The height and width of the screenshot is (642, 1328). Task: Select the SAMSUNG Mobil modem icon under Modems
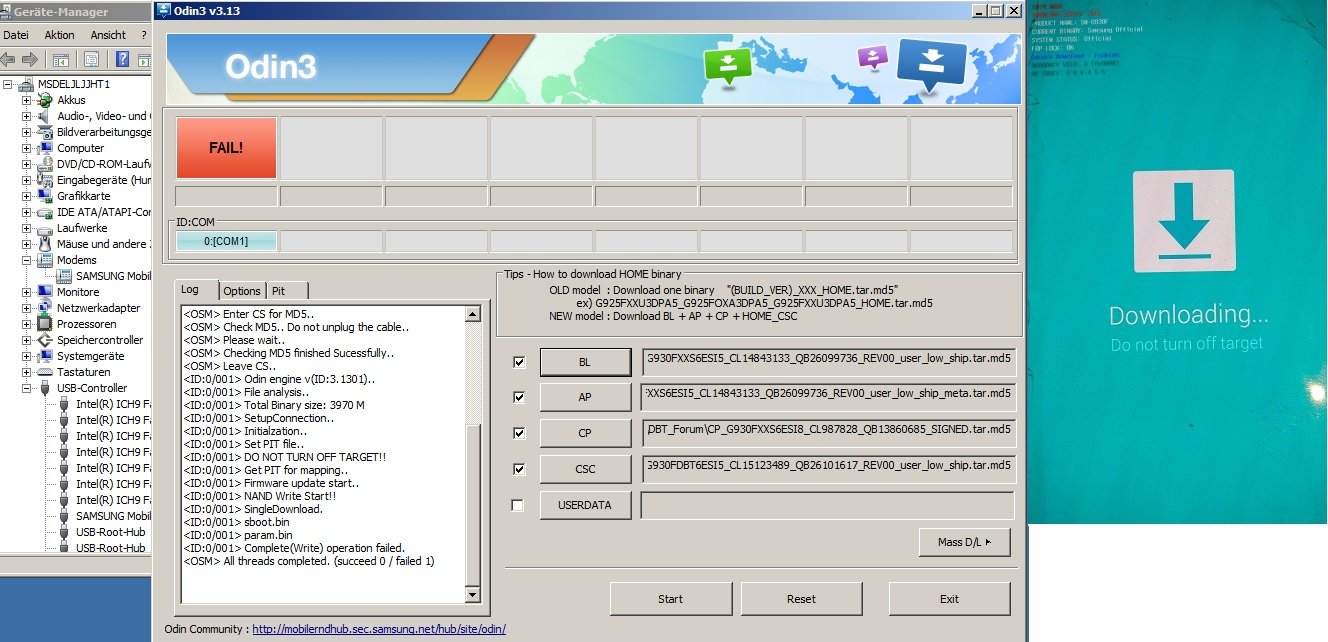65,276
